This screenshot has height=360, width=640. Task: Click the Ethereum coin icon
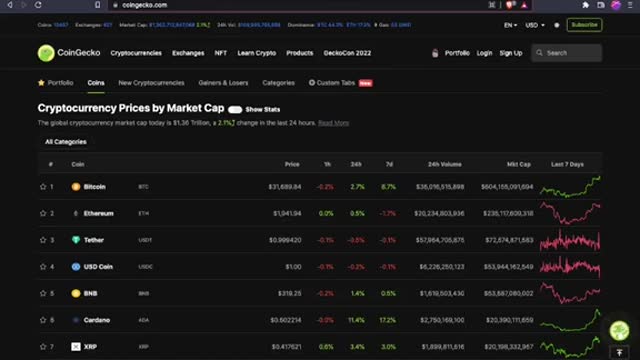[x=76, y=213]
